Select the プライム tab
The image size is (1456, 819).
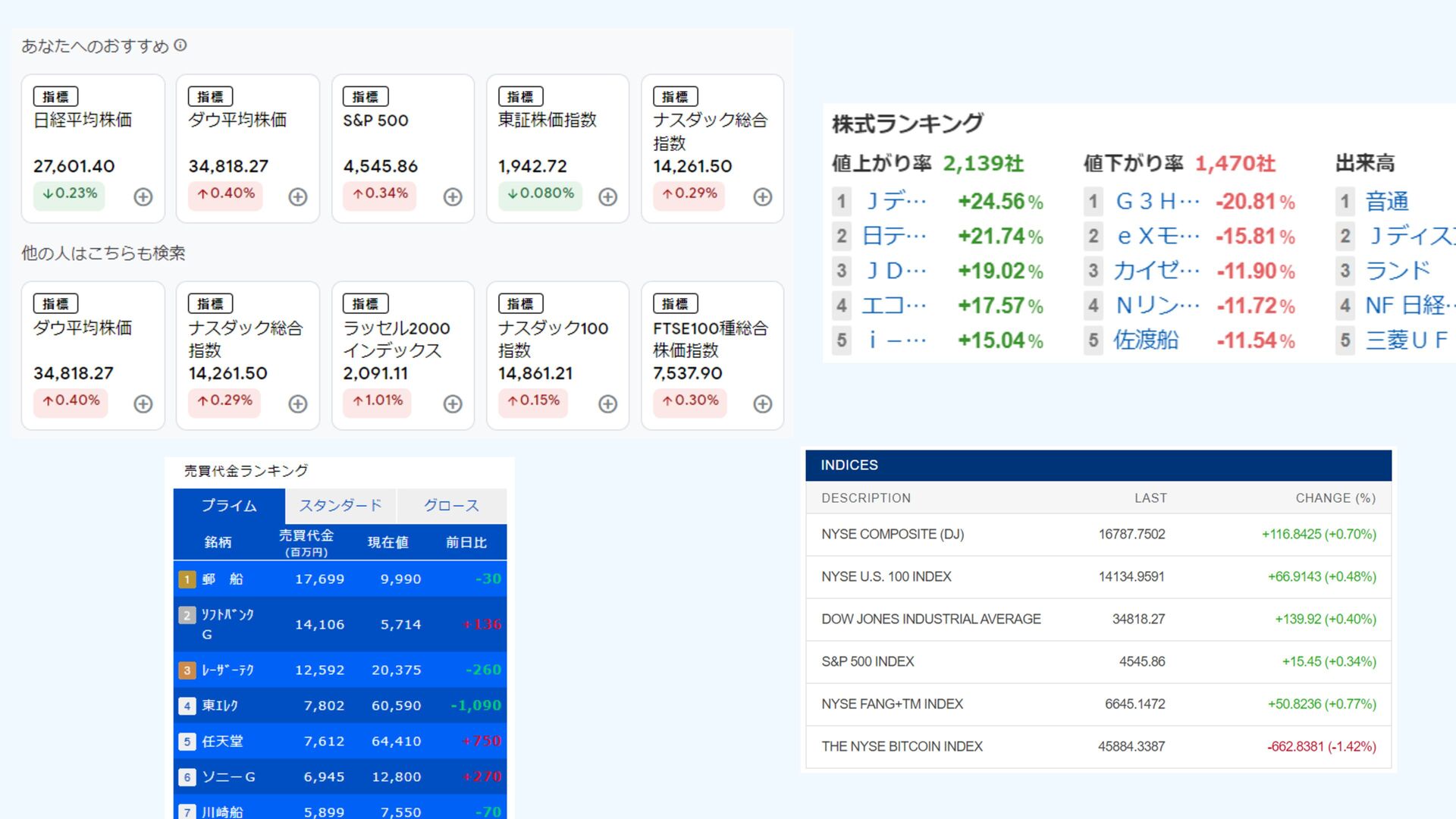click(229, 506)
